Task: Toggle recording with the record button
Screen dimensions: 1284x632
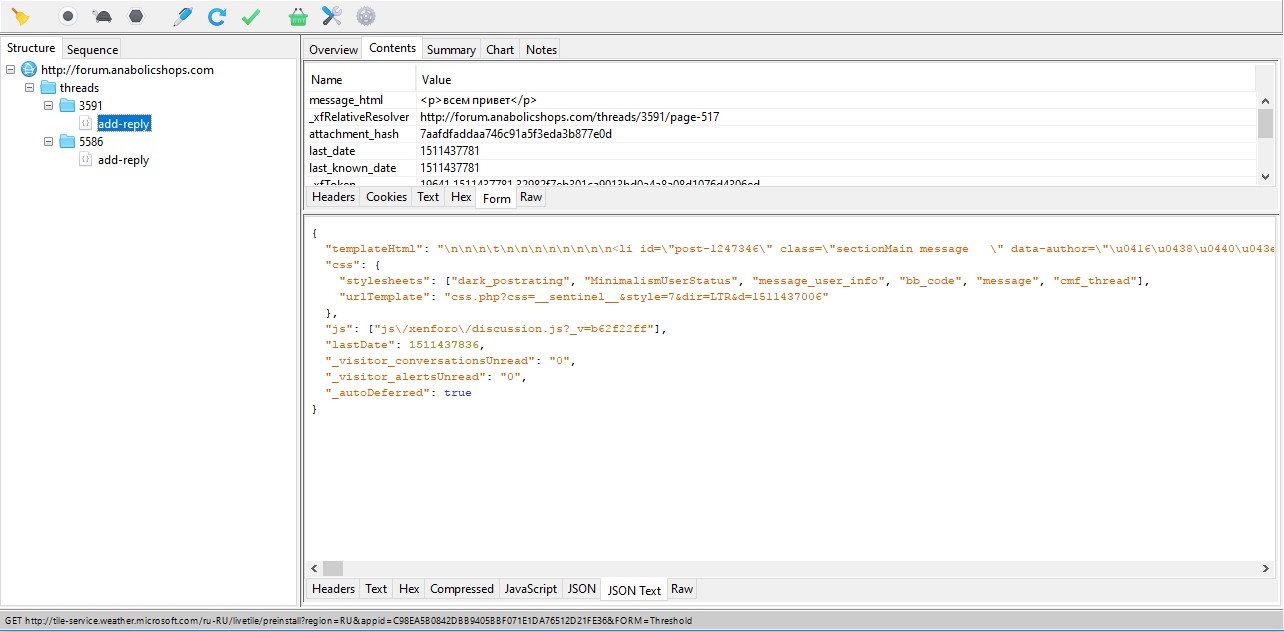Action: click(68, 16)
